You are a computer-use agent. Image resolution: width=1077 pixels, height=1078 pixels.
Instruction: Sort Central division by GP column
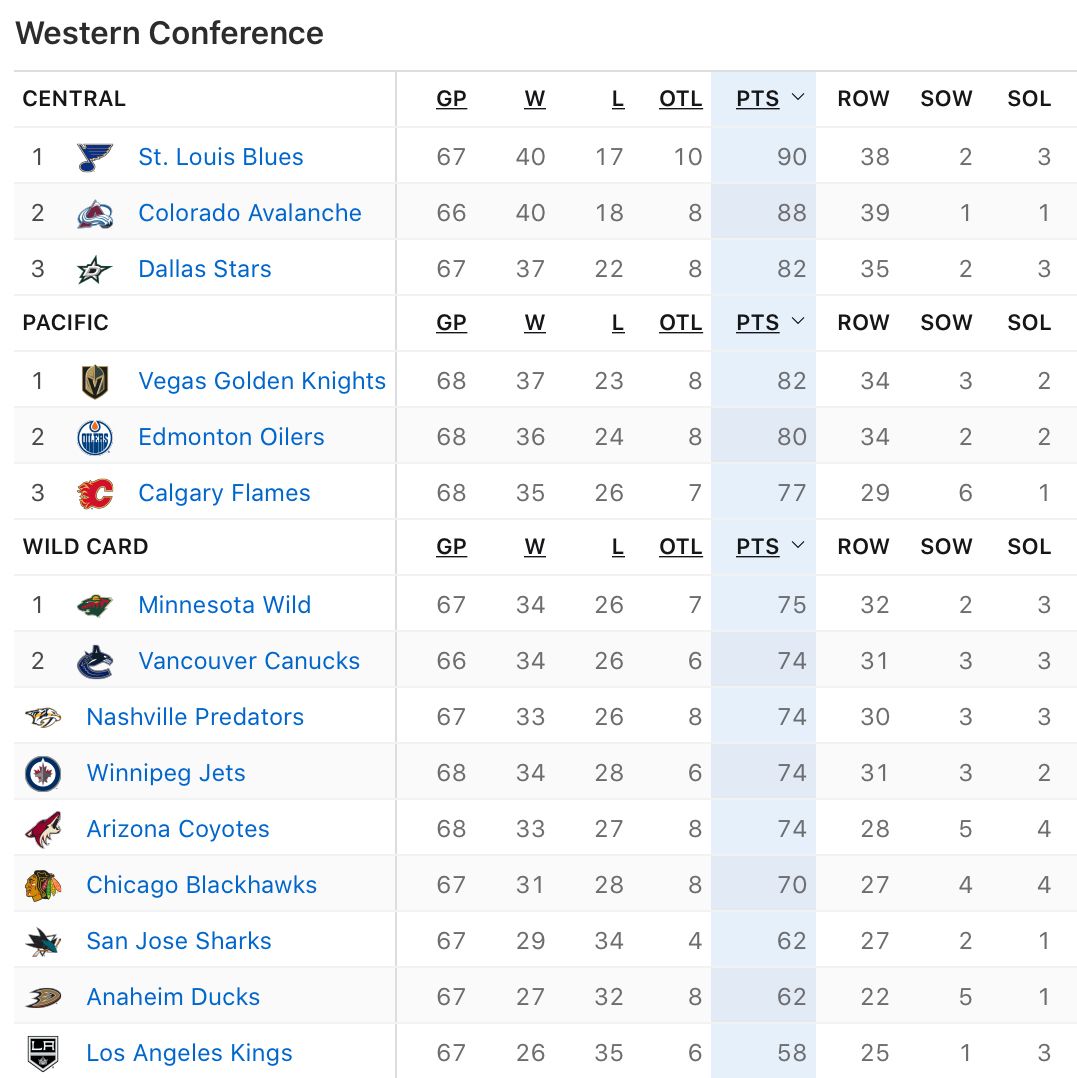point(451,99)
